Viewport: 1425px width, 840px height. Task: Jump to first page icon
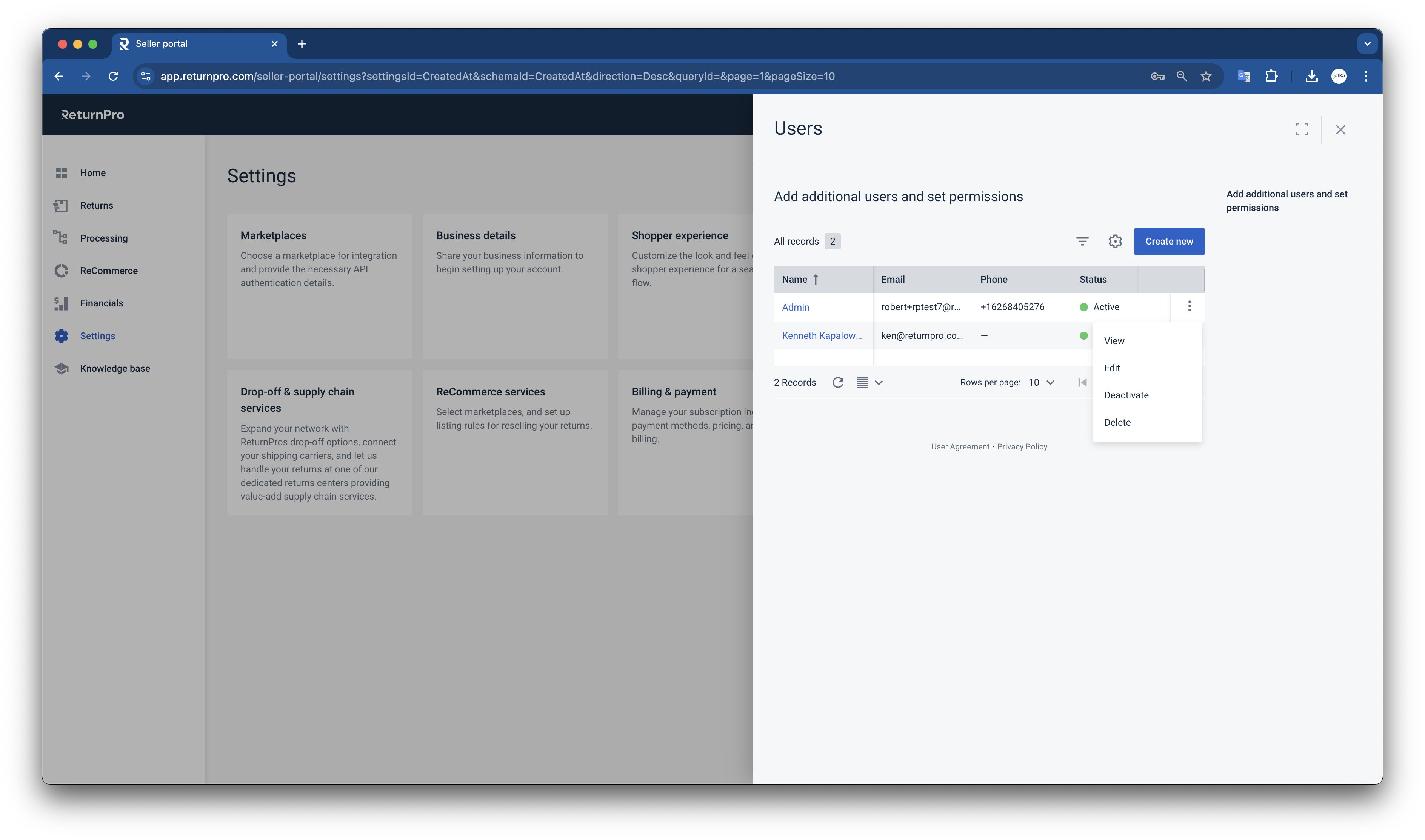coord(1082,383)
